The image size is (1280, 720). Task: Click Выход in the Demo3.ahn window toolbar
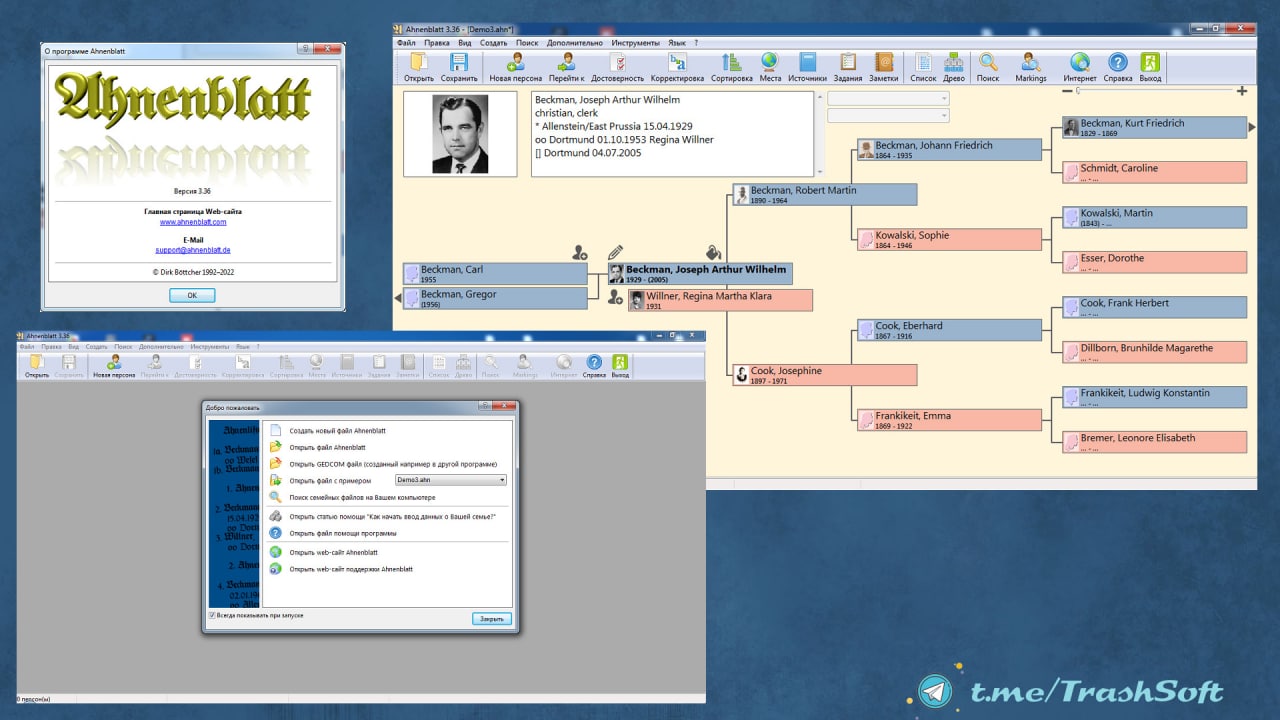point(1150,67)
